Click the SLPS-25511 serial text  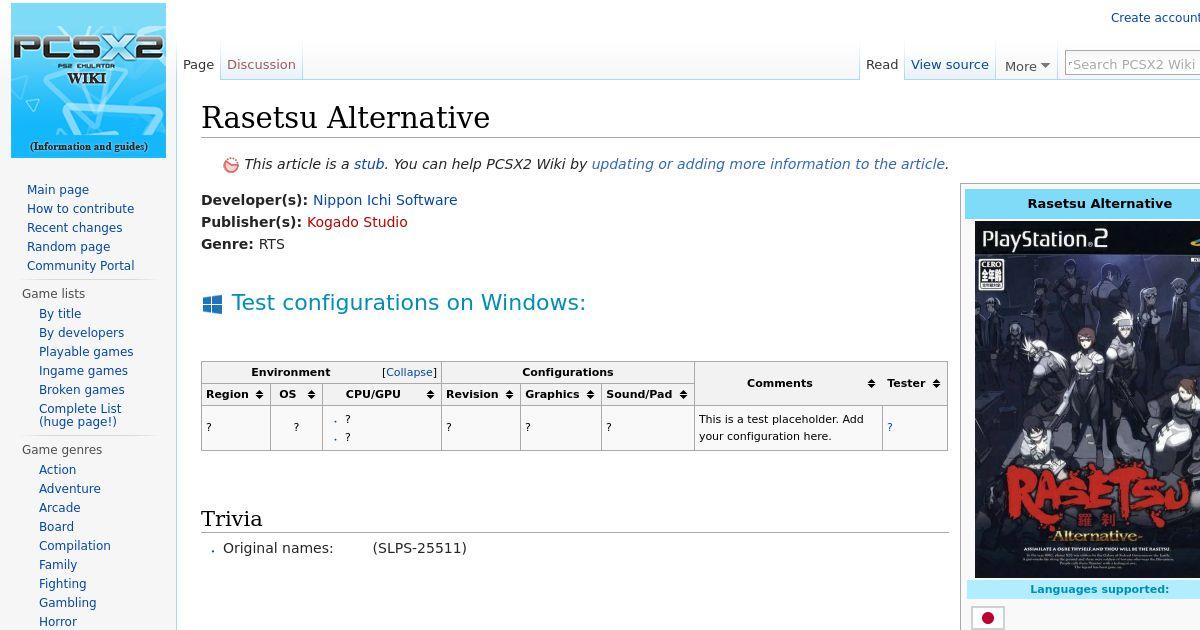coord(420,548)
